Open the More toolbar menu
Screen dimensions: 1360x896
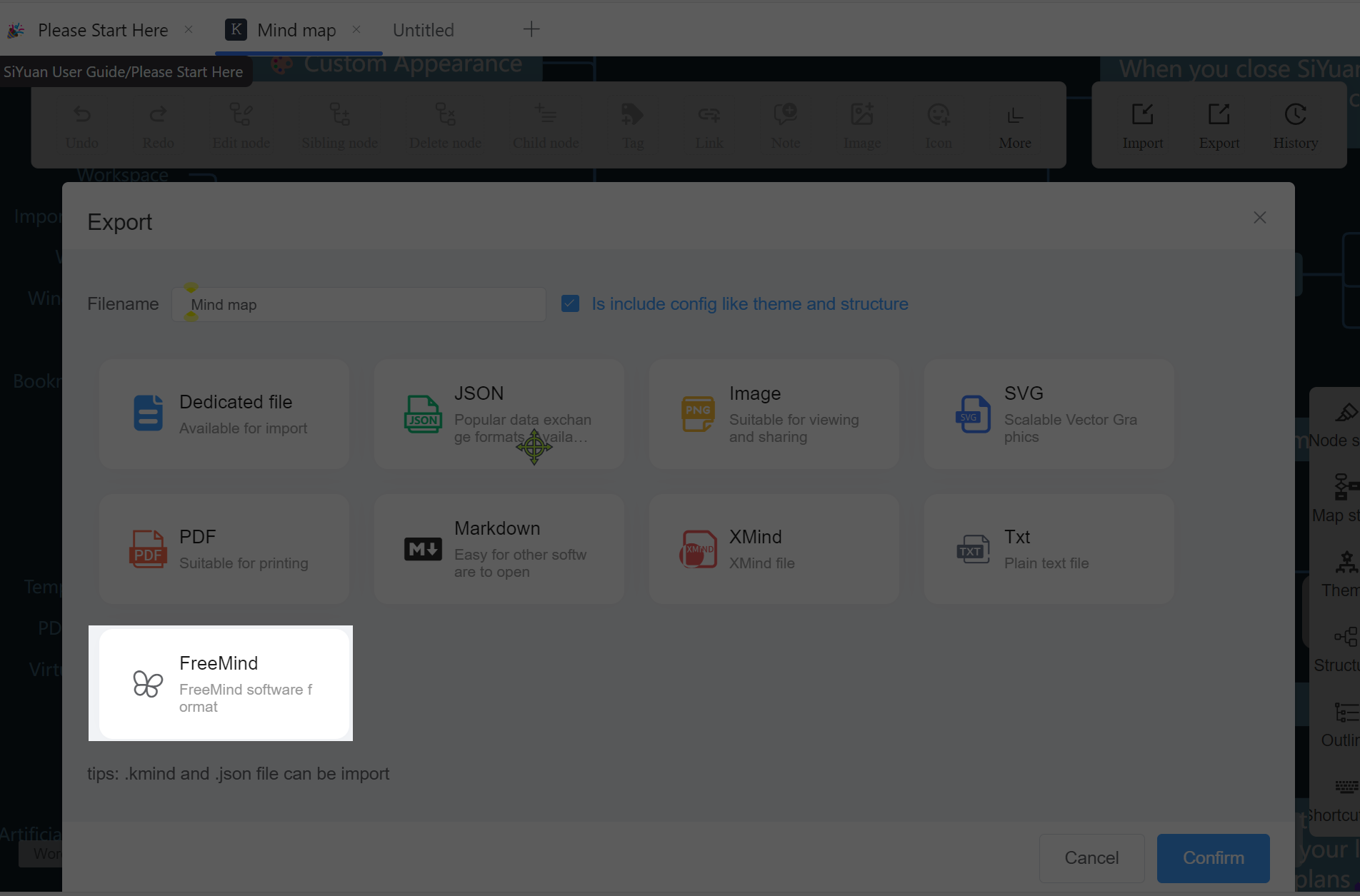coord(1015,126)
